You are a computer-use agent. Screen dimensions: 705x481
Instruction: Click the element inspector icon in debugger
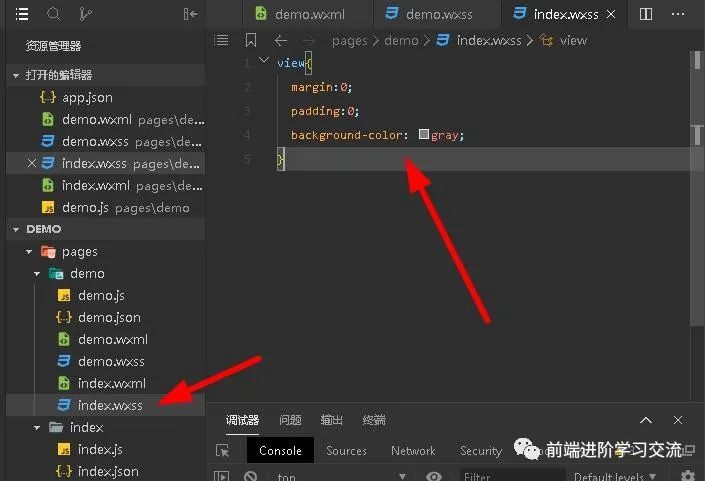click(x=222, y=451)
